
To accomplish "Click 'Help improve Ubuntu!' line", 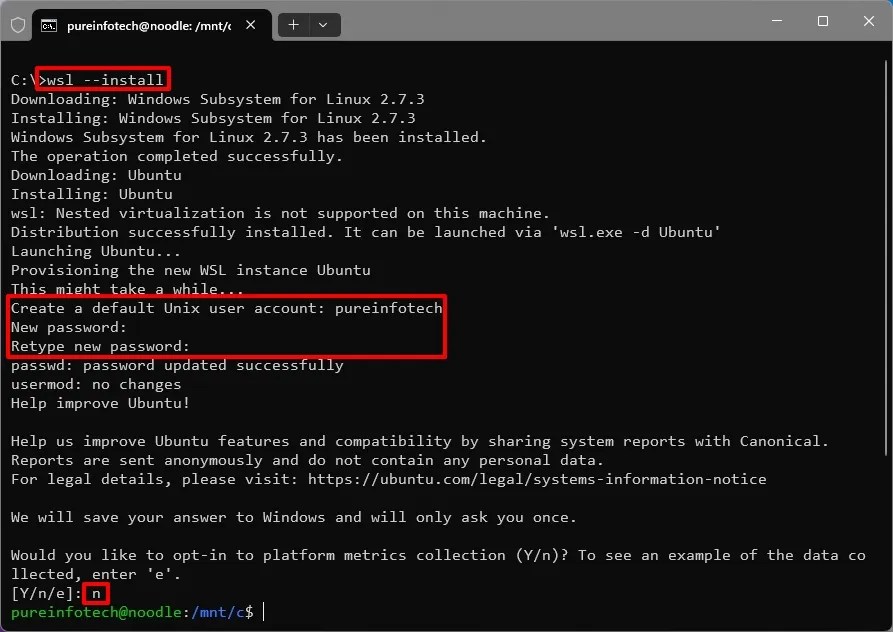I will click(x=100, y=404).
